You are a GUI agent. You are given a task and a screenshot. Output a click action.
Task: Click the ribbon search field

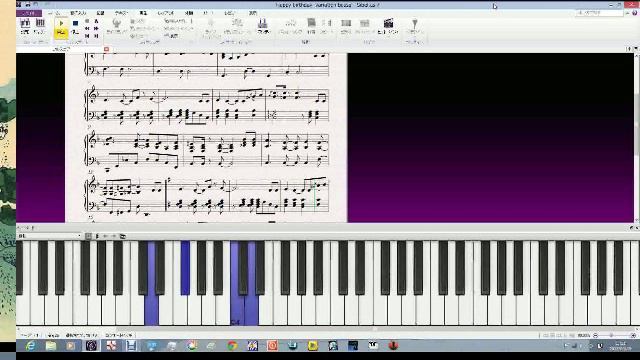[599, 13]
